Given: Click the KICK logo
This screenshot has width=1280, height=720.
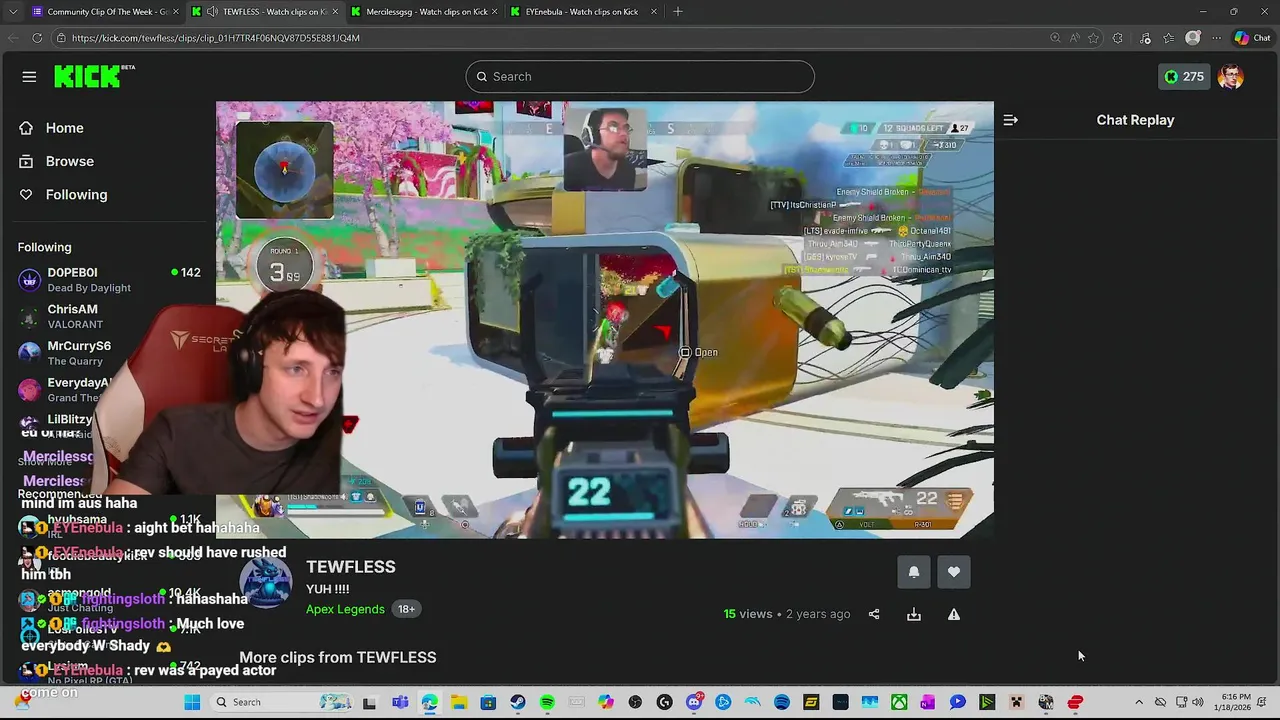Looking at the screenshot, I should click(x=94, y=76).
